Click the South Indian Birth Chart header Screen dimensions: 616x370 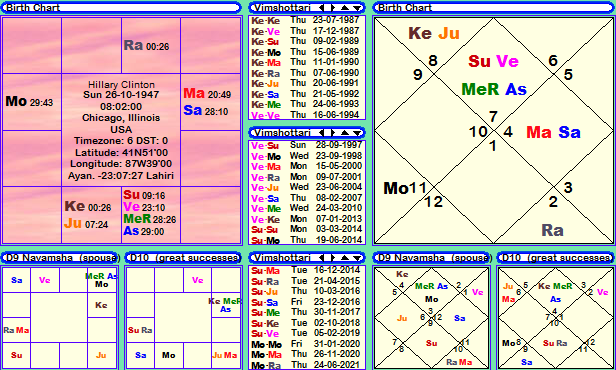pos(122,8)
